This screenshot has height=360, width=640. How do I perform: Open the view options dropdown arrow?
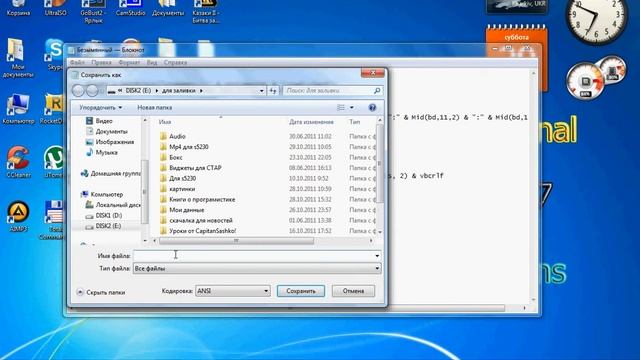(x=352, y=108)
